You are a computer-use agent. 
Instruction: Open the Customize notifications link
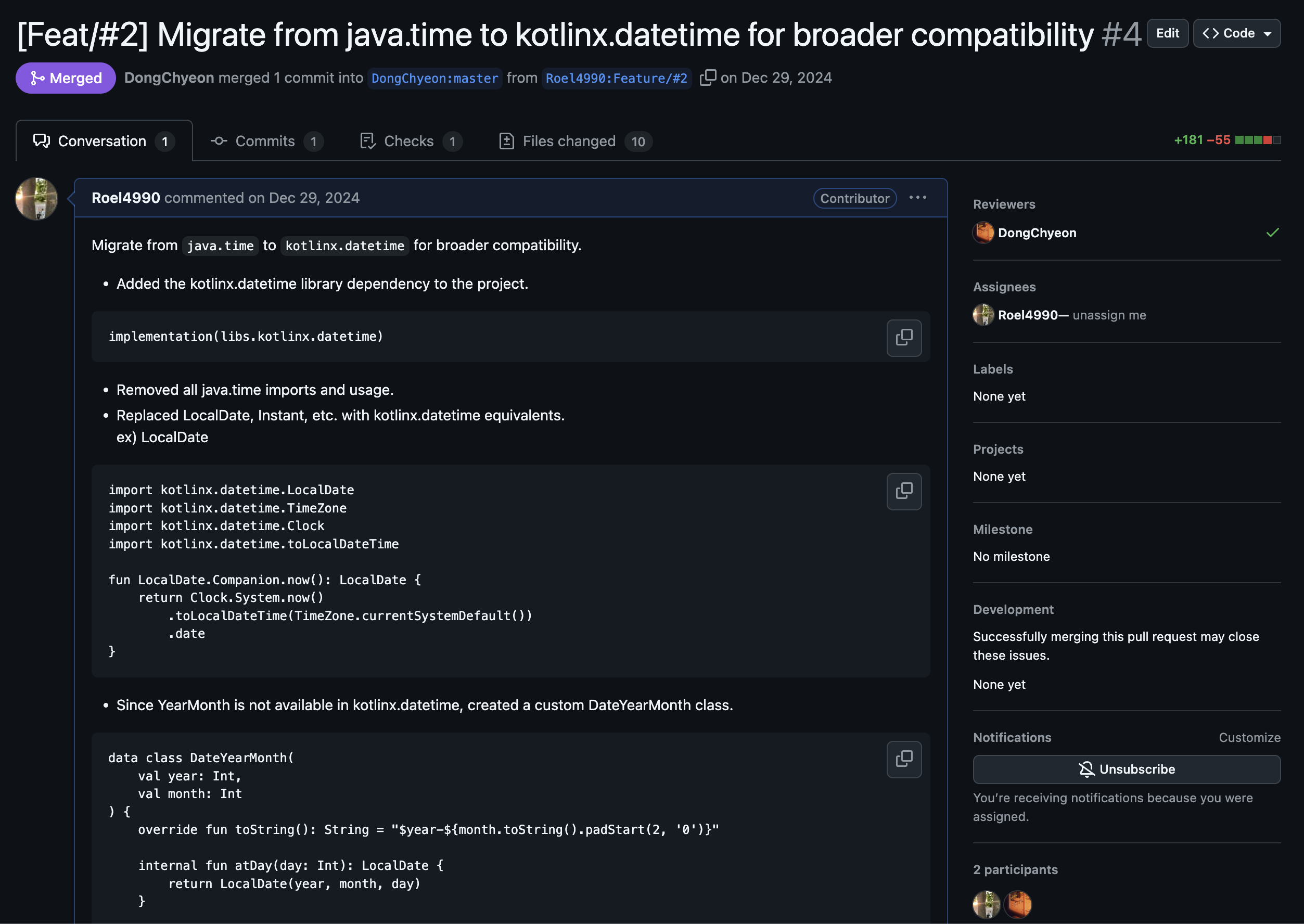click(x=1249, y=737)
